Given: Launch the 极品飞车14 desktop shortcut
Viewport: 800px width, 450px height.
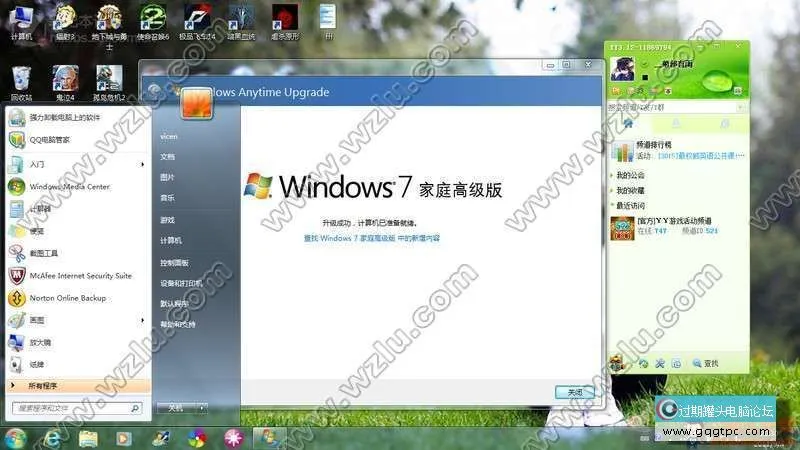Looking at the screenshot, I should click(x=197, y=22).
